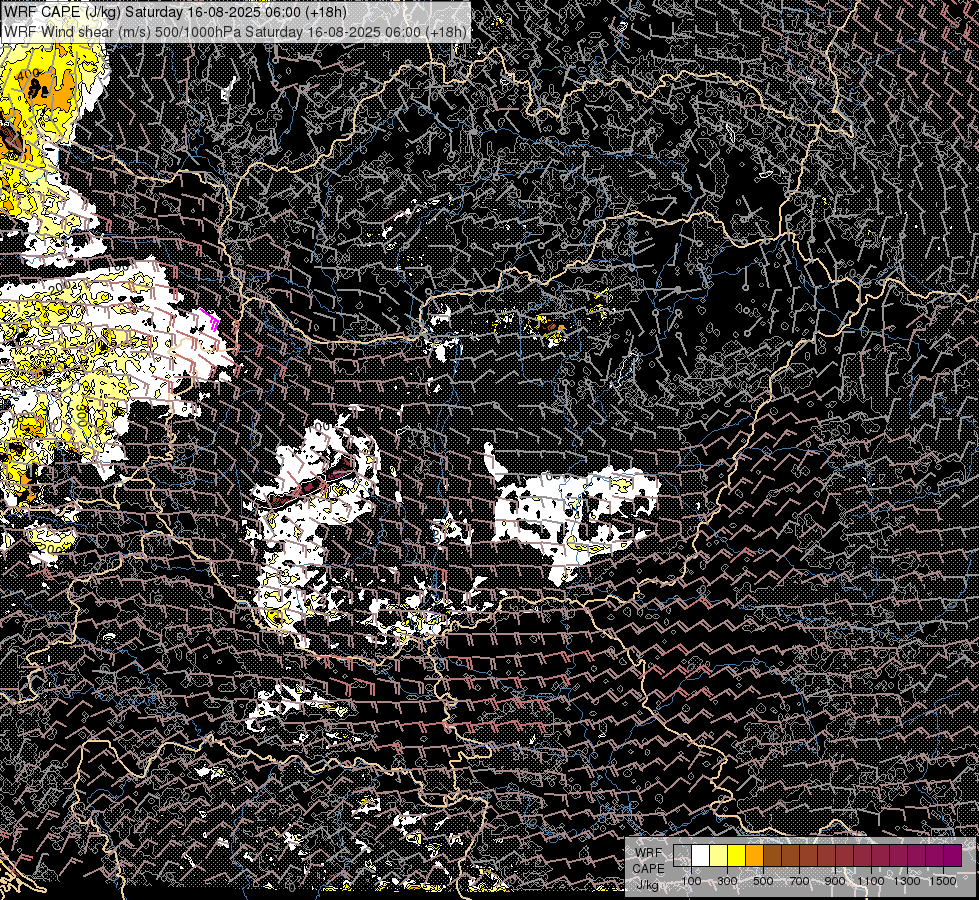Click the 1300 legend label
This screenshot has width=979, height=900.
[907, 881]
